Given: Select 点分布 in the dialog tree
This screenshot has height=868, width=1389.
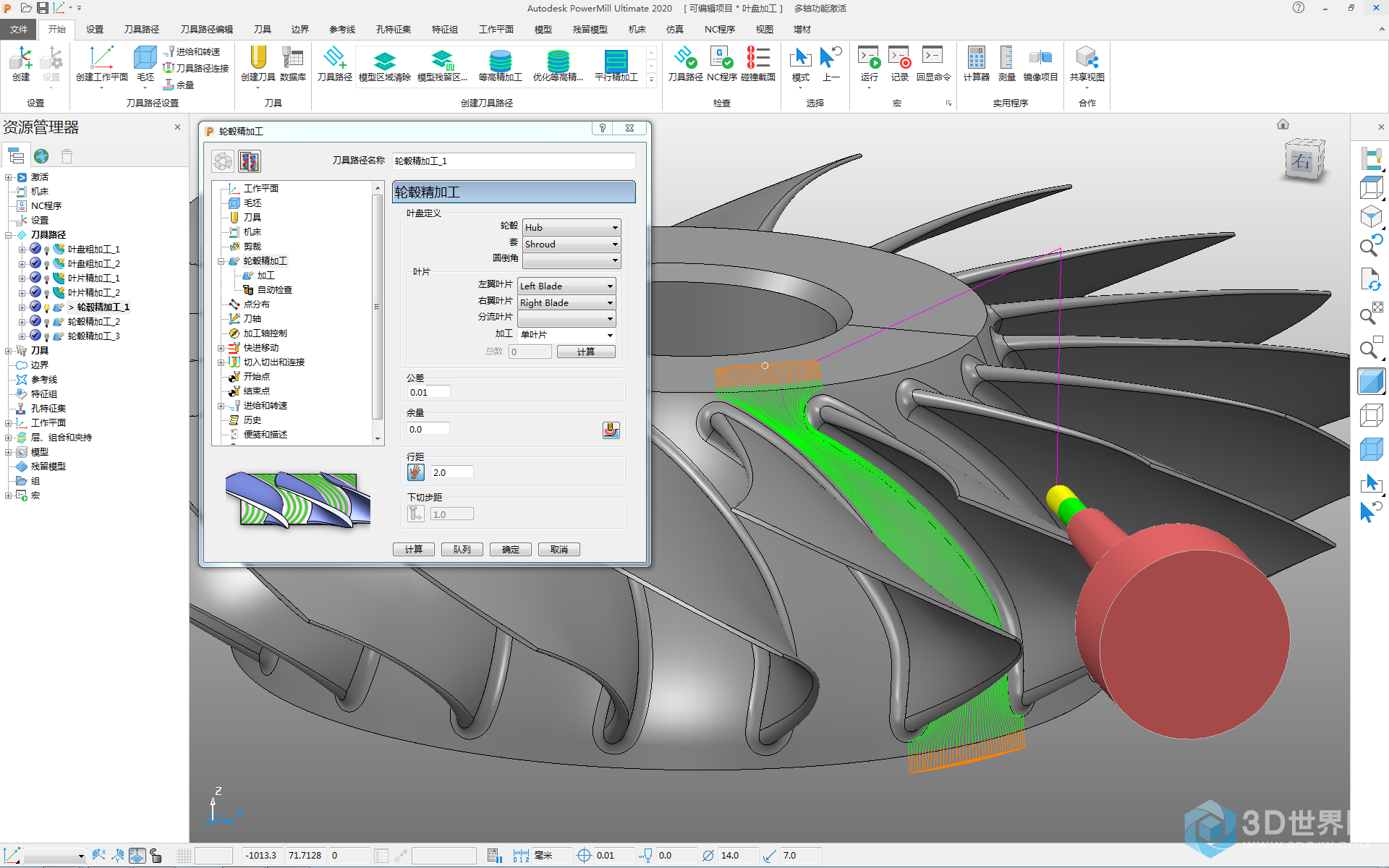Looking at the screenshot, I should point(256,305).
